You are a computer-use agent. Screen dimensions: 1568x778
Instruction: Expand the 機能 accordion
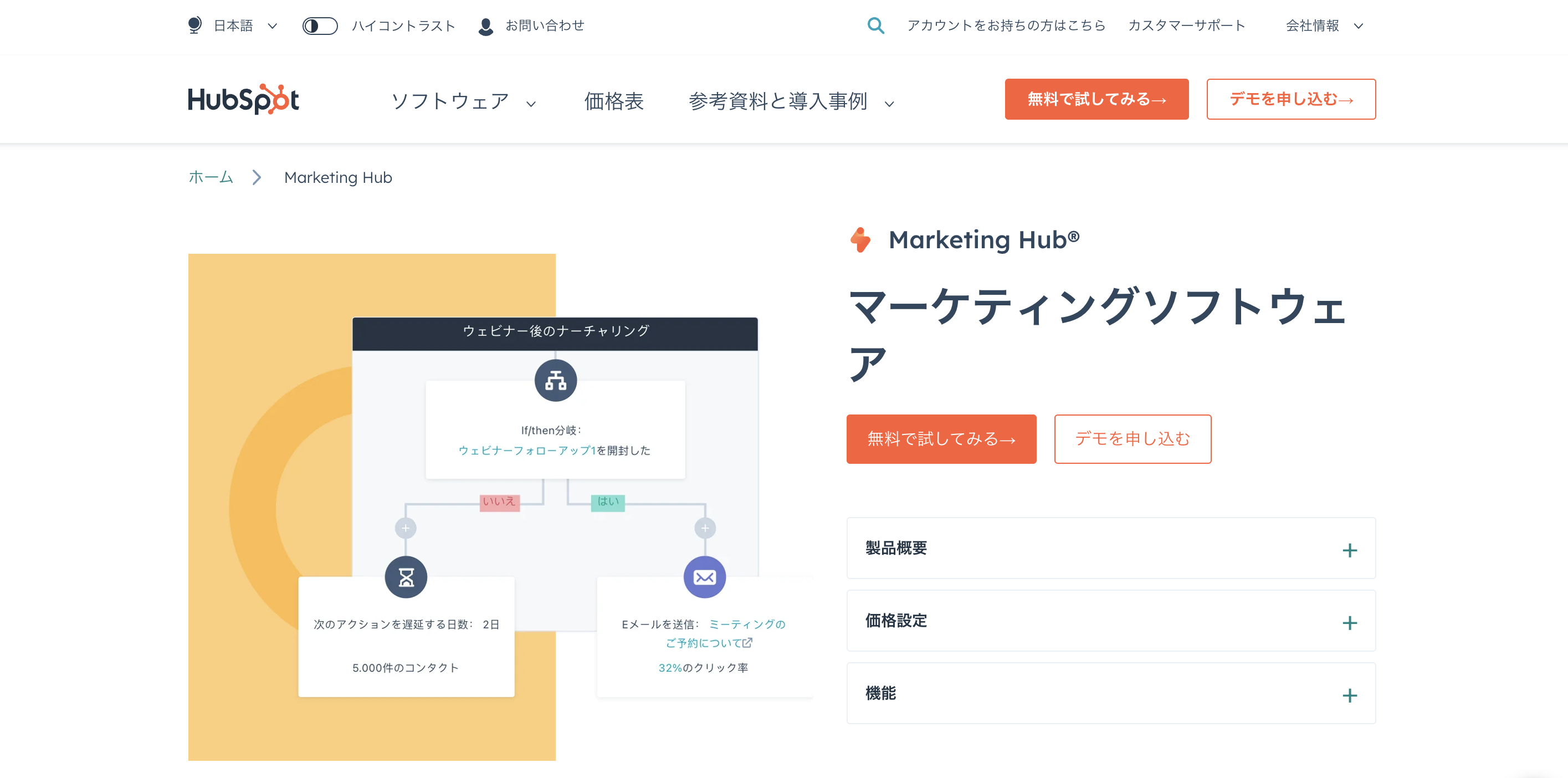[x=1111, y=693]
